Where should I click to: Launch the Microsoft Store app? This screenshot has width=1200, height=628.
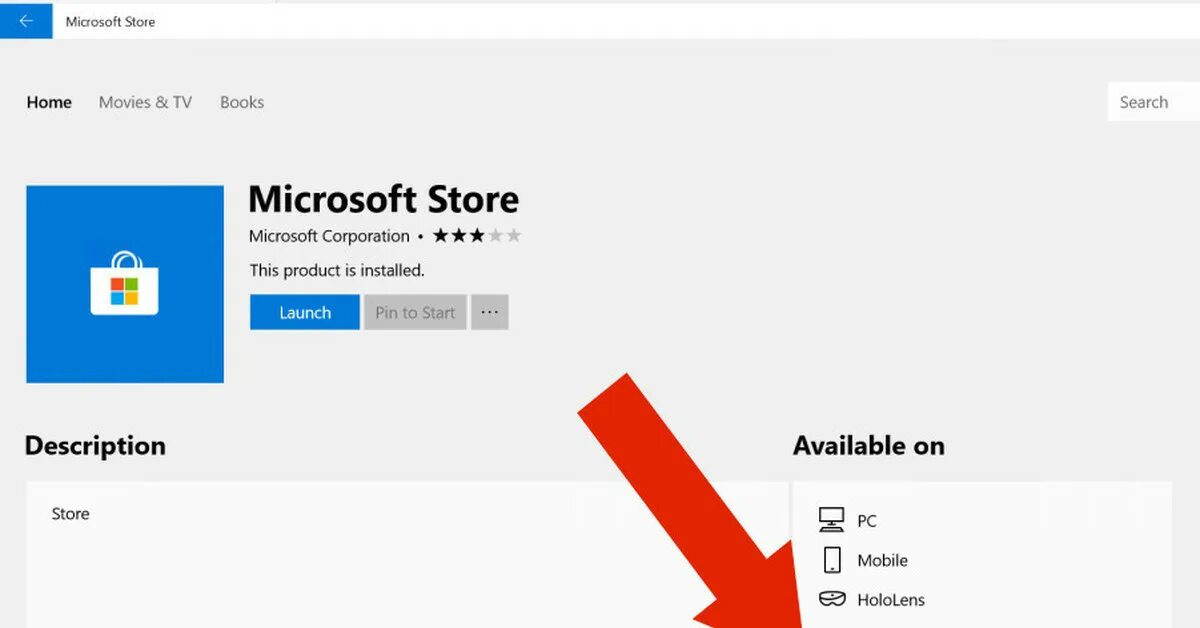305,312
